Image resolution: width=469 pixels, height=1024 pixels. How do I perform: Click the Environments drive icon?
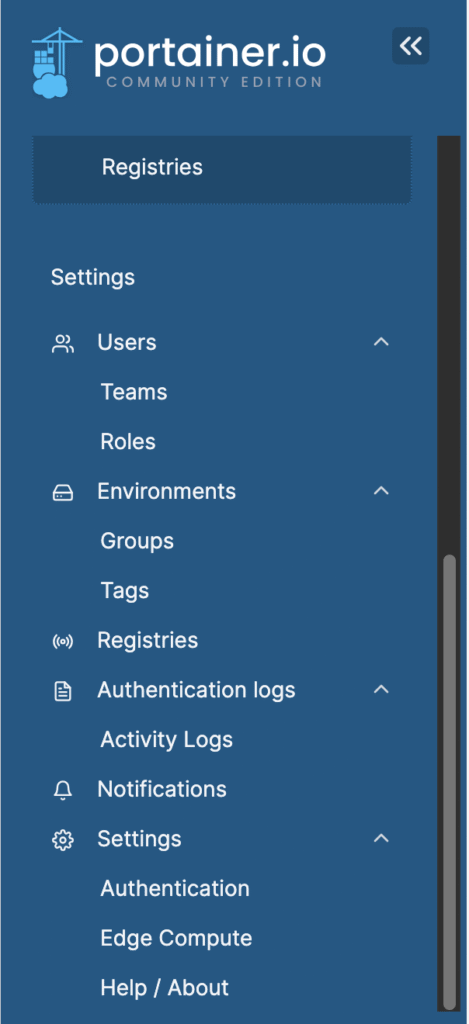click(63, 492)
